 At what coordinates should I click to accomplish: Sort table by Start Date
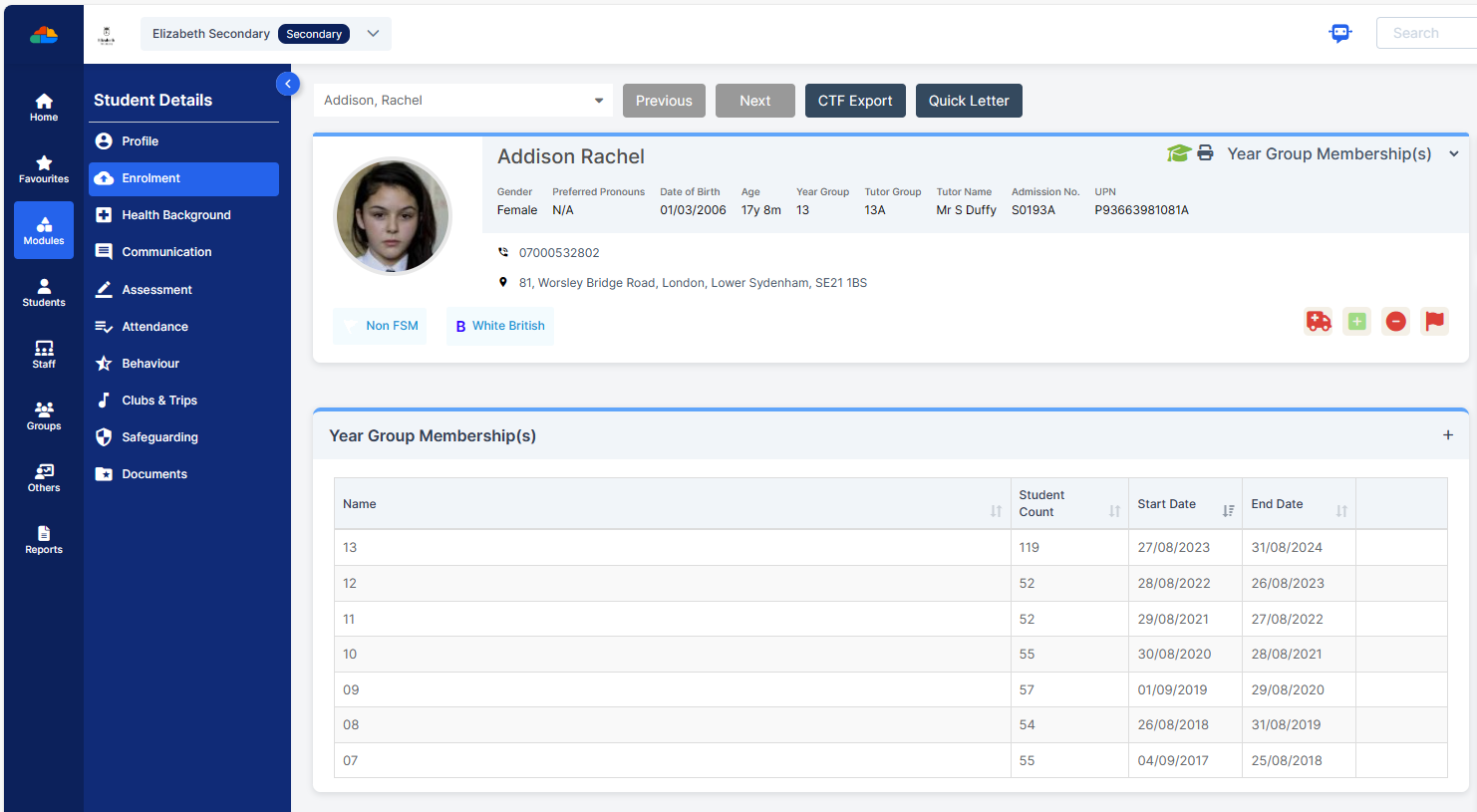pos(1186,504)
